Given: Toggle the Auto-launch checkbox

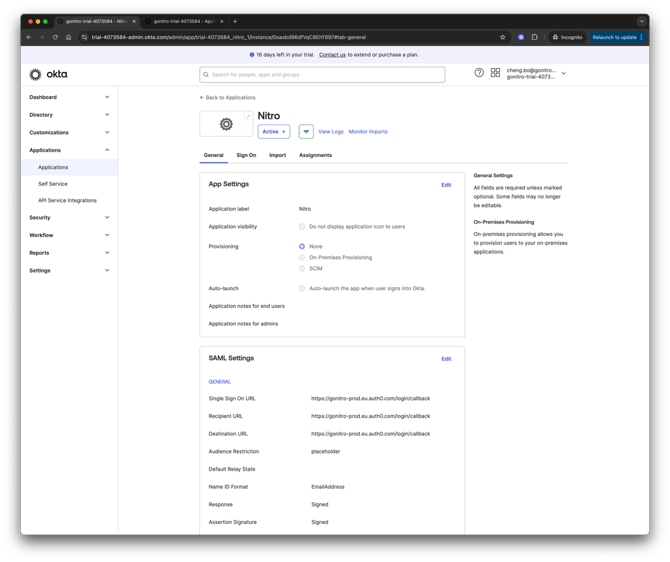Looking at the screenshot, I should (302, 288).
